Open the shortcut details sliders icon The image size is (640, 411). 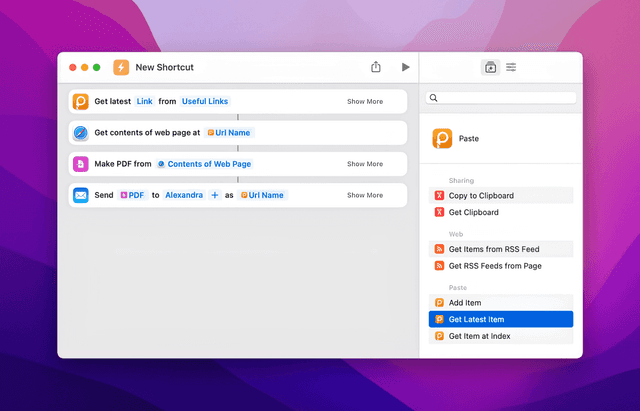point(511,67)
